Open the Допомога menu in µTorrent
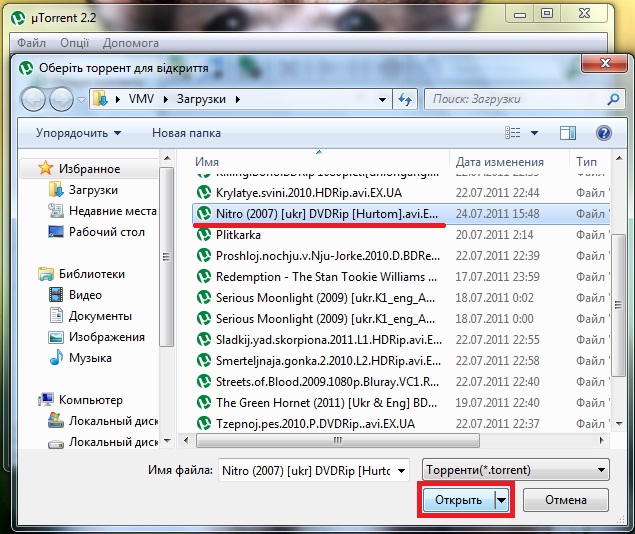Screen dimensions: 635x534 click(130, 43)
